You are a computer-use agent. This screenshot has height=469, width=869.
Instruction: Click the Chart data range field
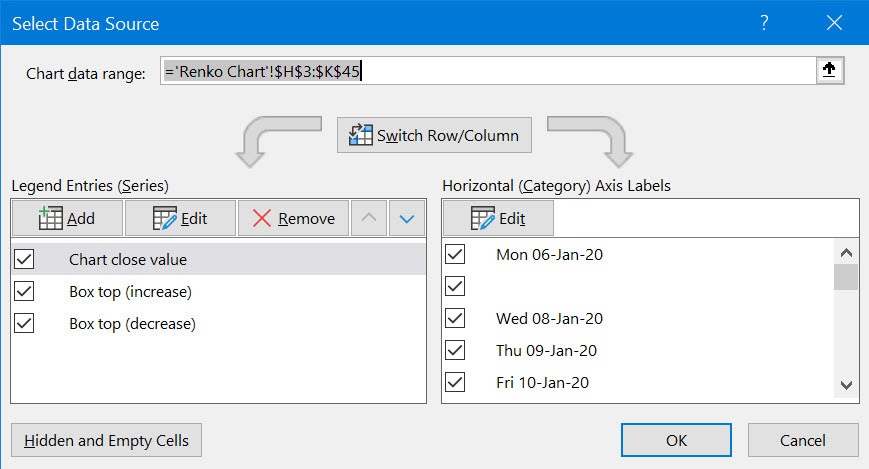tap(488, 71)
